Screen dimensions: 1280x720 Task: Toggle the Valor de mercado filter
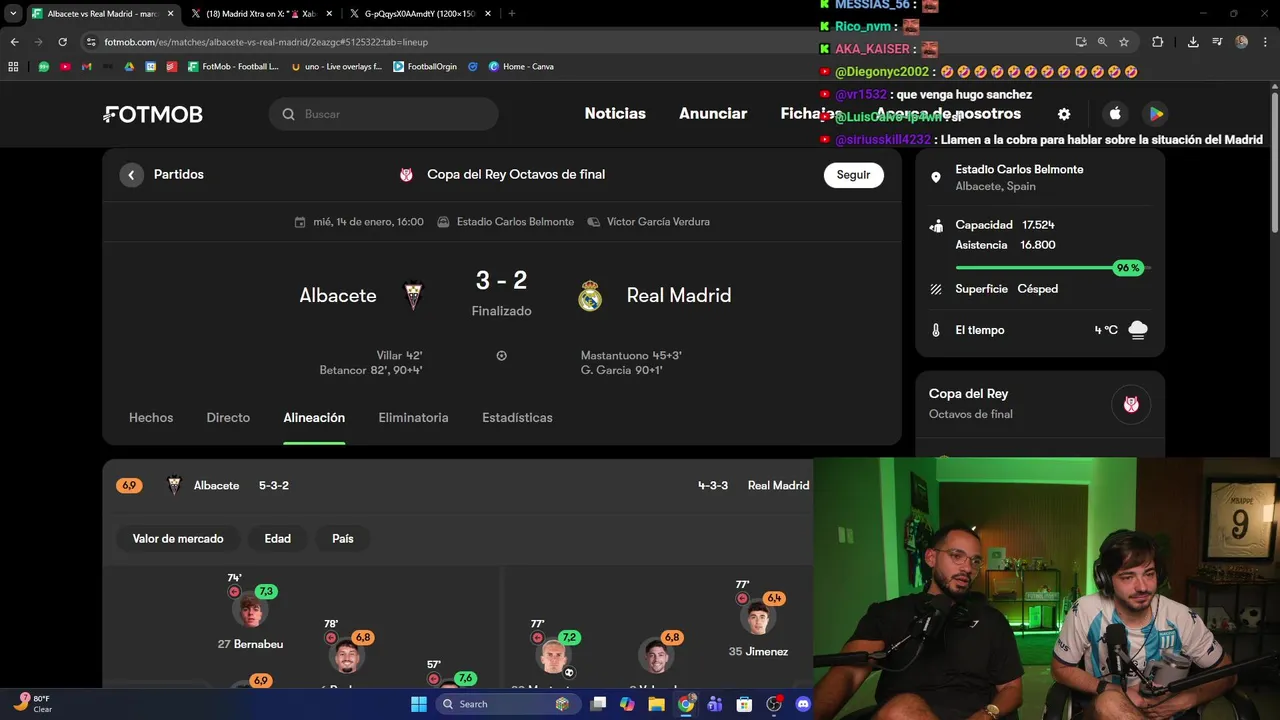(x=178, y=539)
